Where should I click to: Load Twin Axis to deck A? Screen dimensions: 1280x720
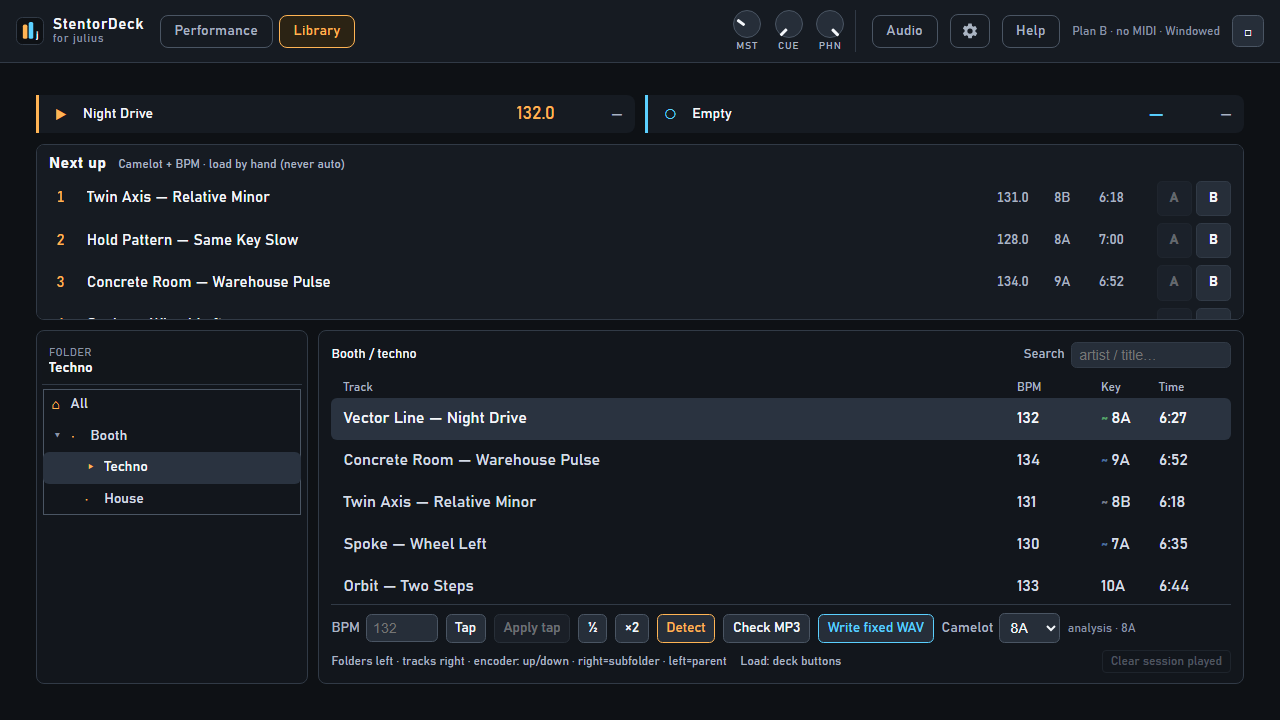1174,198
